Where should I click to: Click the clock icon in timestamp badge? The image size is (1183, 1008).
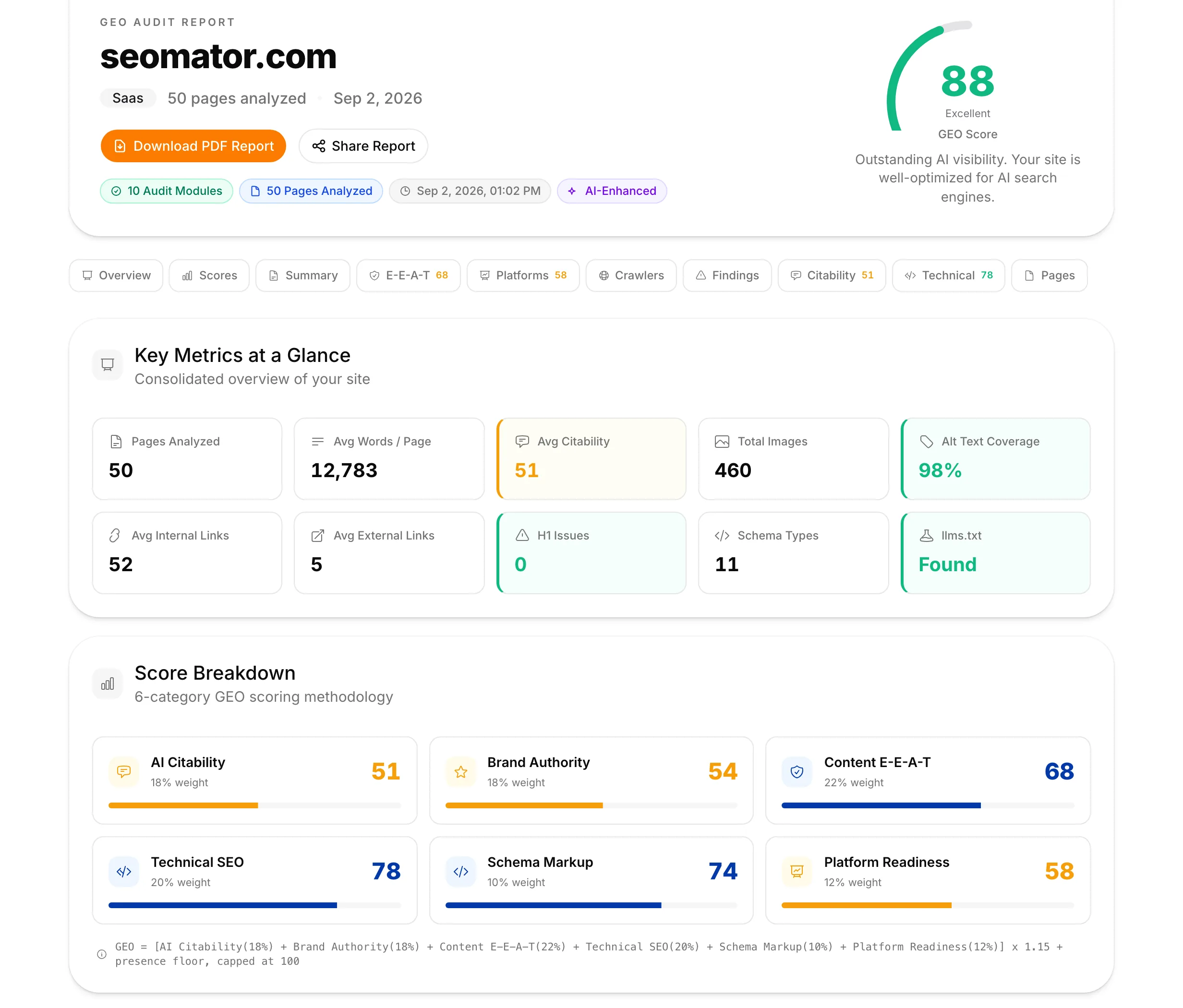pyautogui.click(x=405, y=191)
